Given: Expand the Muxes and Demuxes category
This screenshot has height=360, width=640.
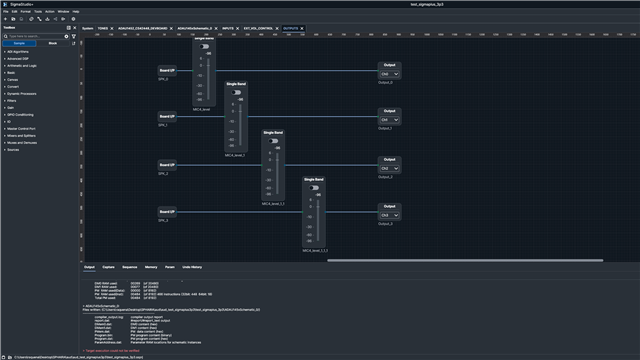Looking at the screenshot, I should (x=4, y=143).
